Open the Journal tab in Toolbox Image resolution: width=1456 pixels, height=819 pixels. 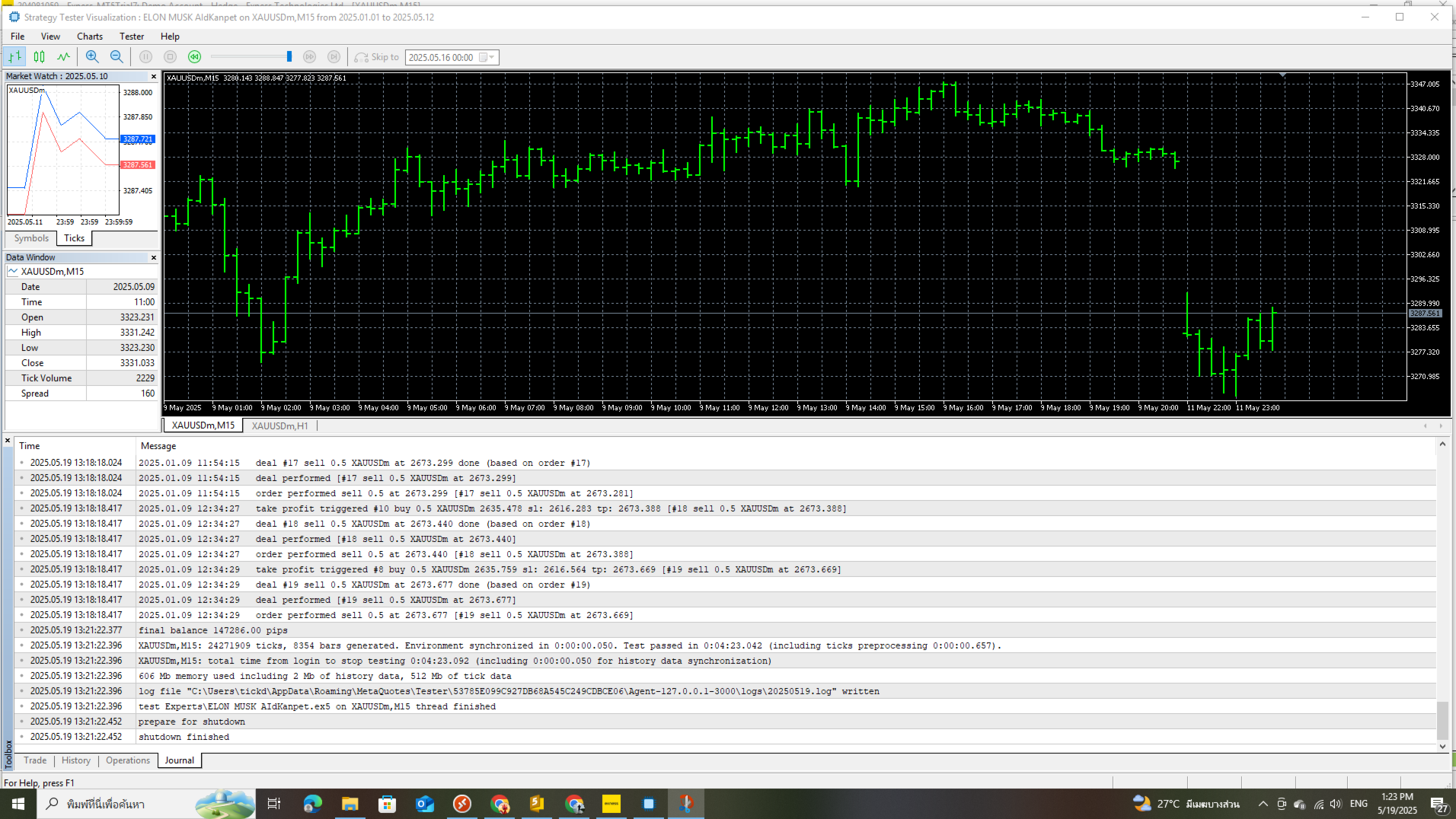click(x=180, y=760)
